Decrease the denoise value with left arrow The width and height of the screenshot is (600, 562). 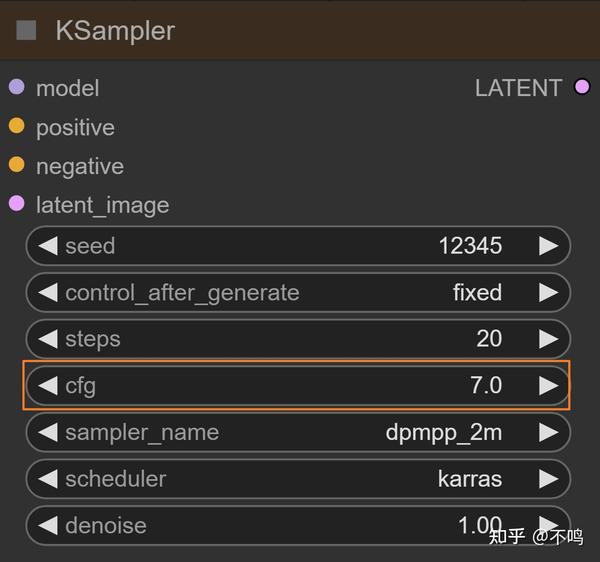point(47,524)
